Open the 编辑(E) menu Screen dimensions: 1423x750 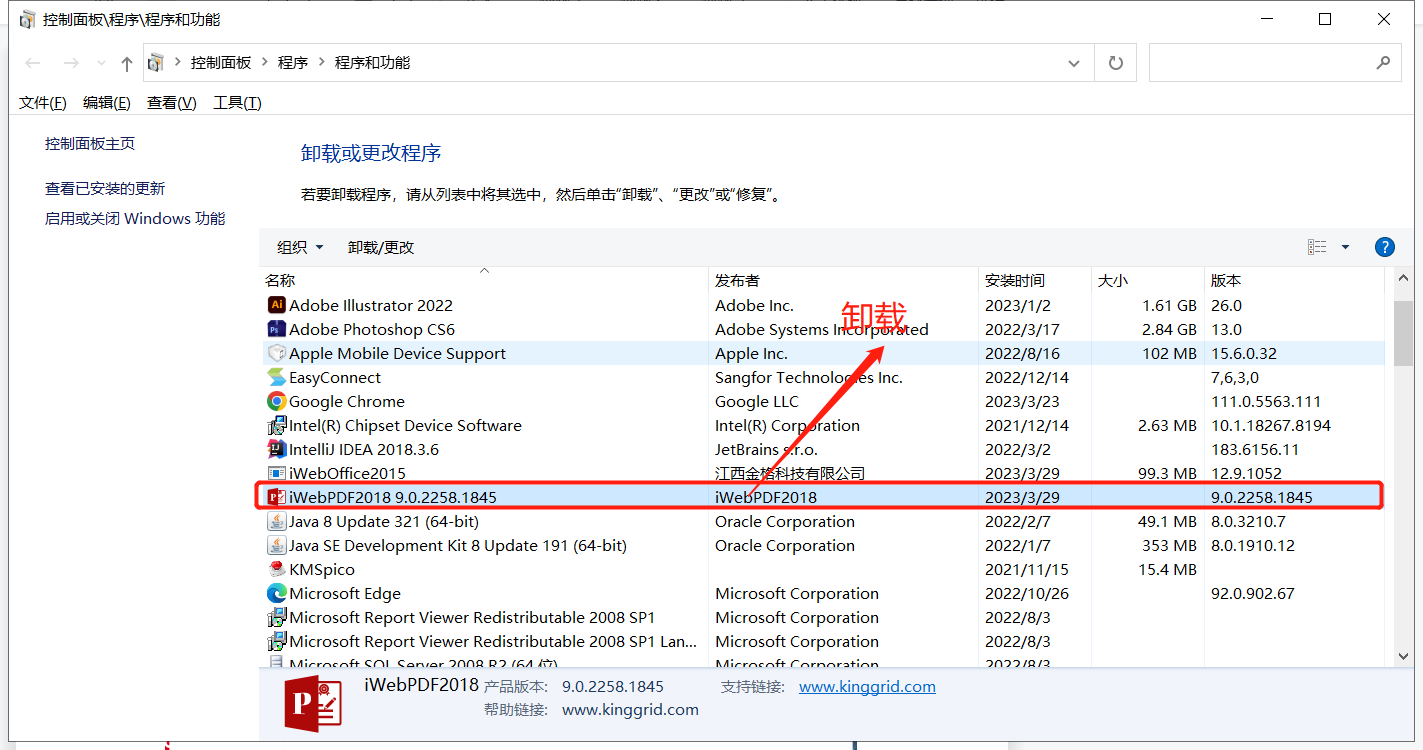click(107, 103)
